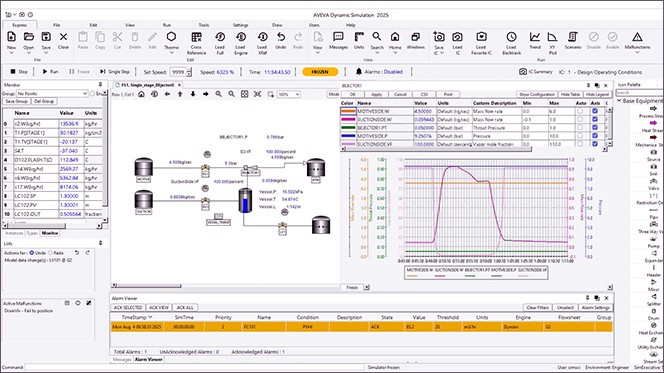Open the Tools ribbon tab
This screenshot has height=373, width=664.
pyautogui.click(x=204, y=25)
